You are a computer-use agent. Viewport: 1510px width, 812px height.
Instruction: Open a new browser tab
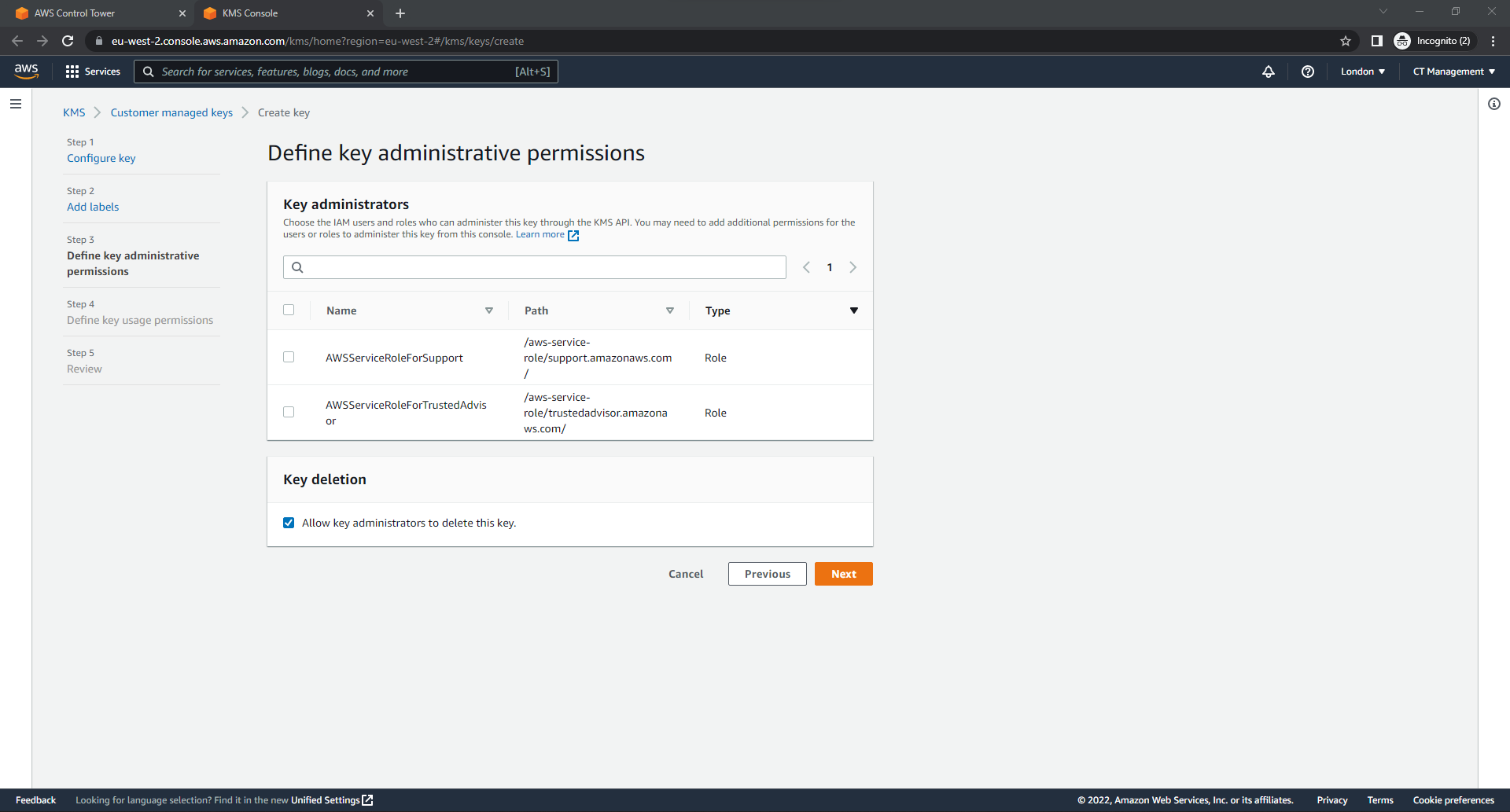tap(400, 13)
